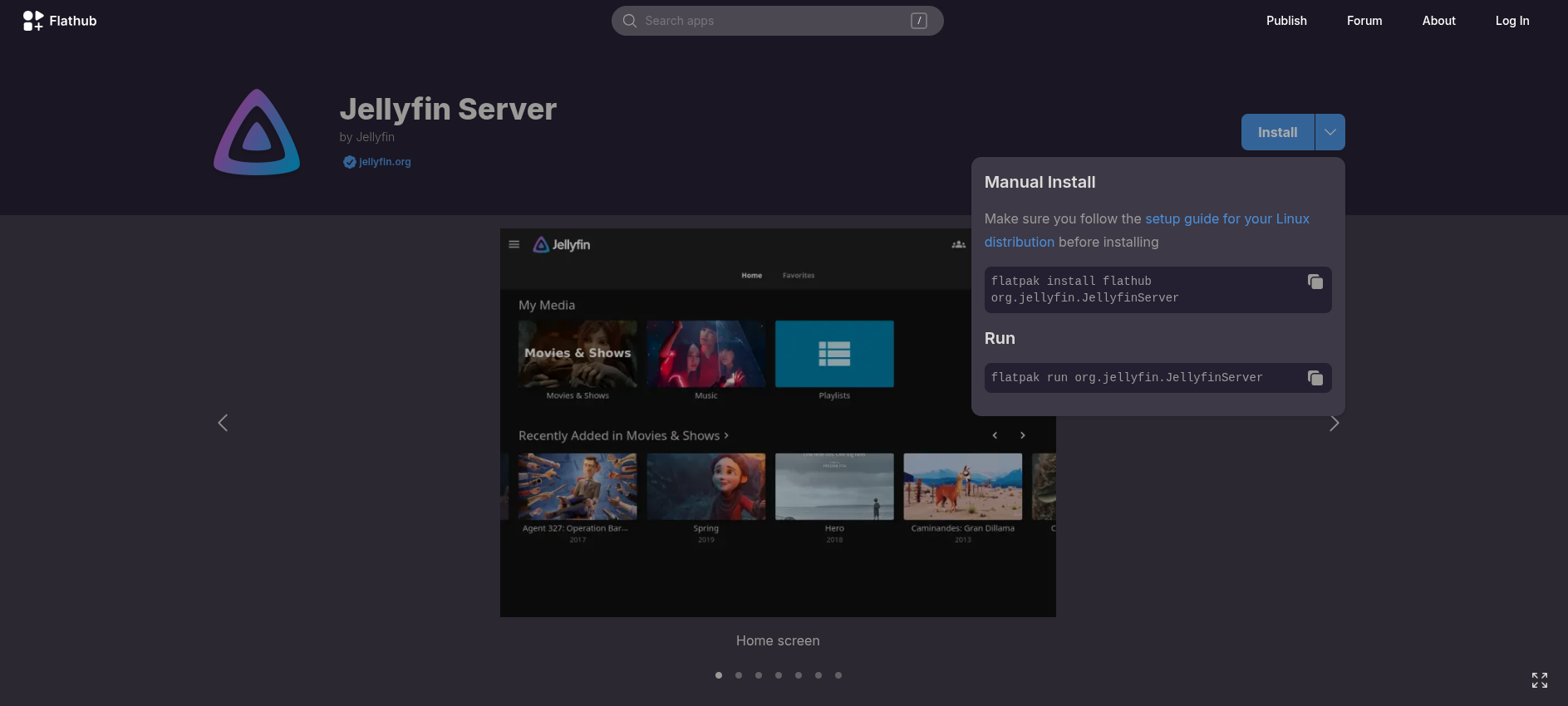Copy the flatpak run command

click(x=1315, y=378)
